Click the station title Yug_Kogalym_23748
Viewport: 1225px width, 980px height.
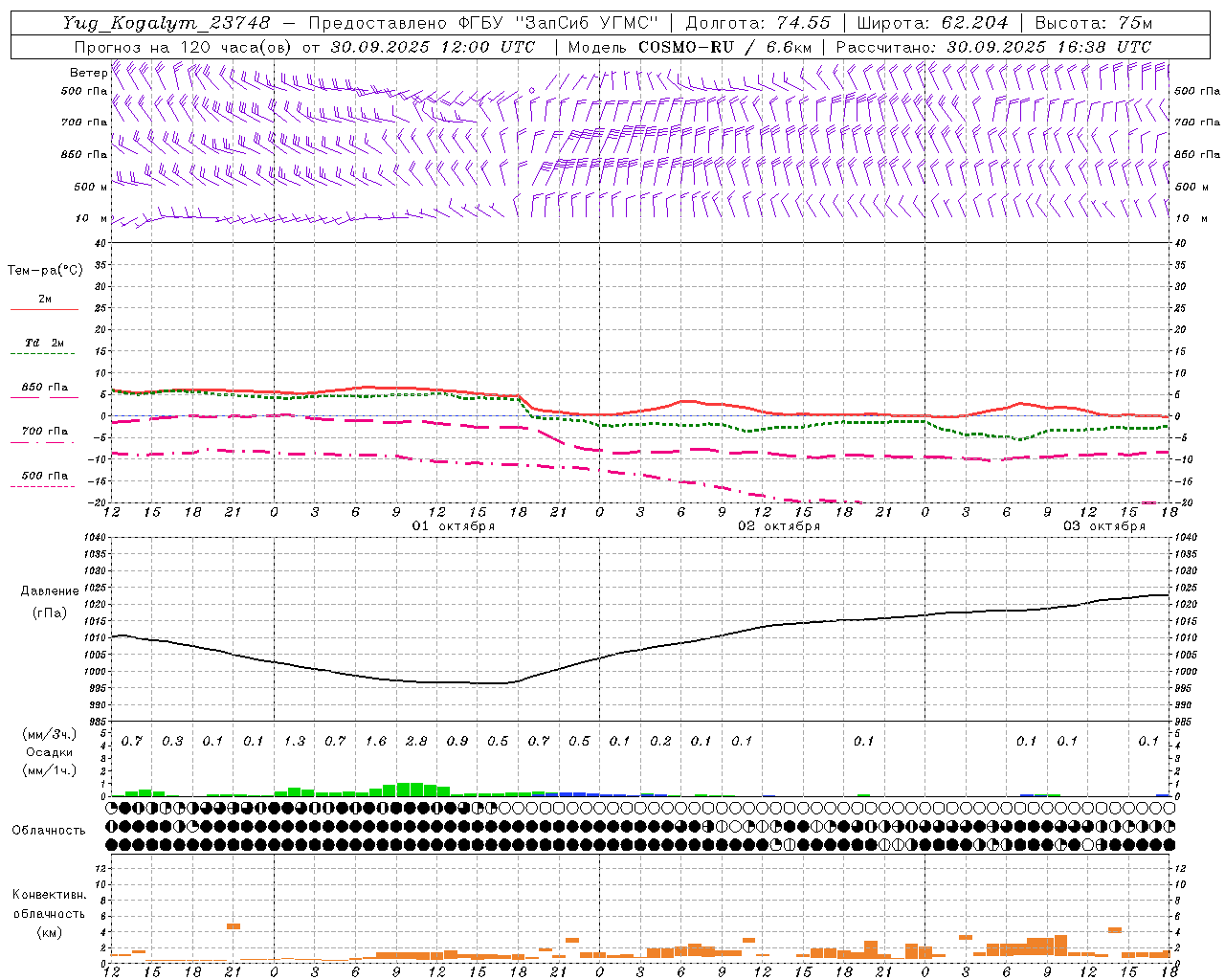pos(167,23)
